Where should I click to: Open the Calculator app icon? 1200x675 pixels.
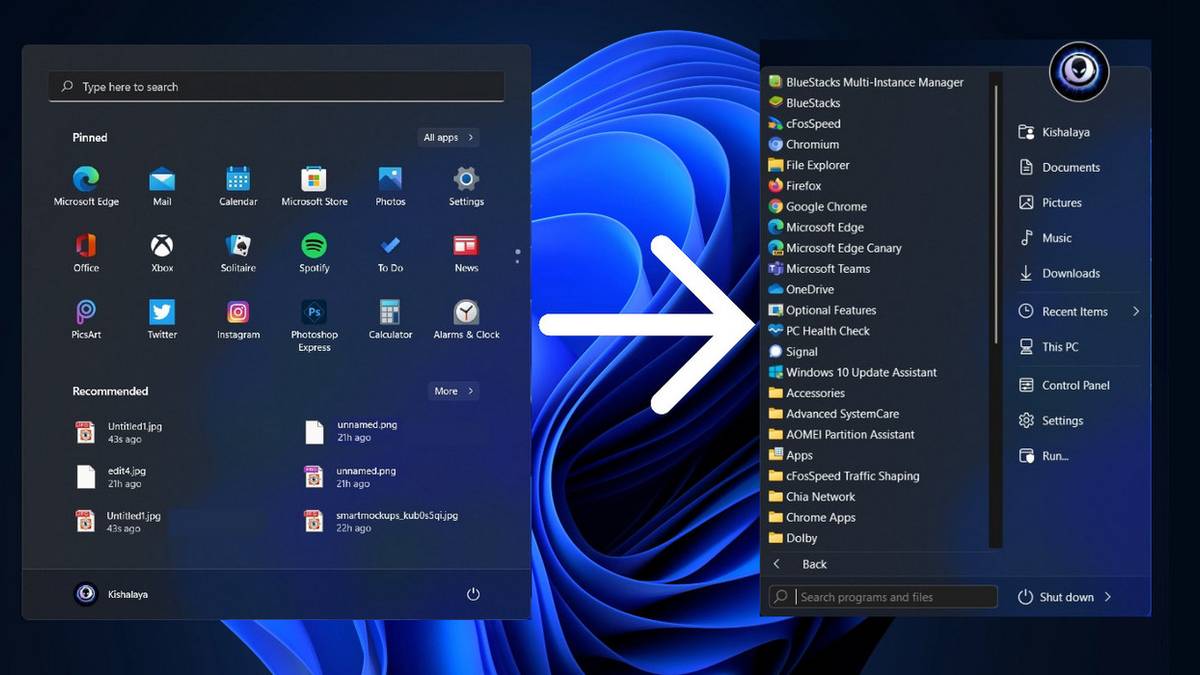[390, 314]
